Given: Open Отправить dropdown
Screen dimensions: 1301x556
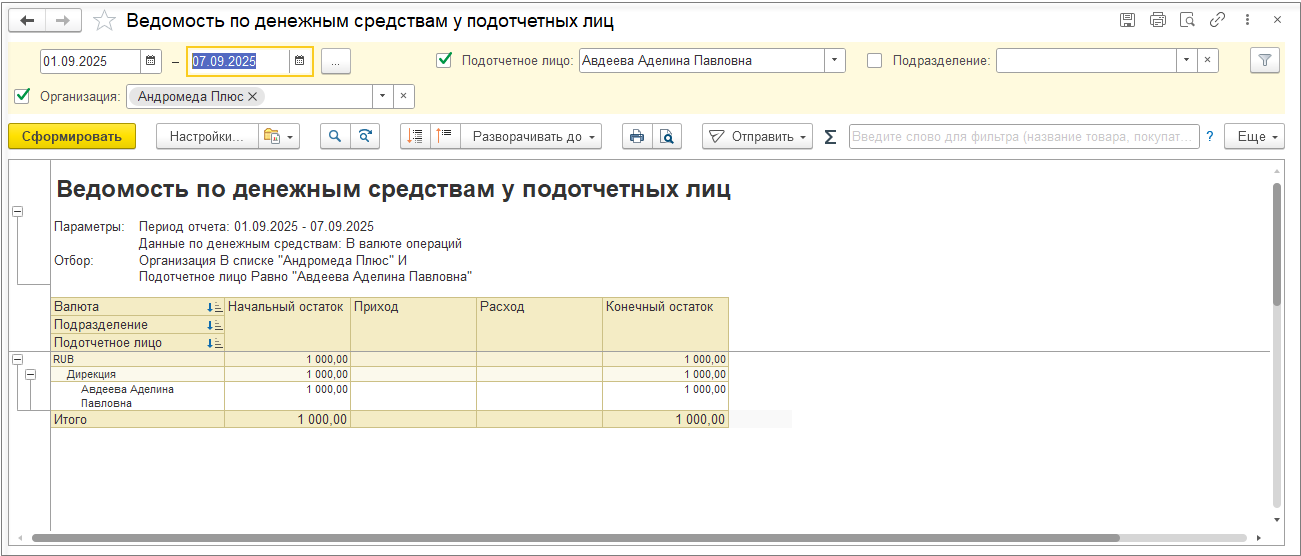Looking at the screenshot, I should click(757, 137).
